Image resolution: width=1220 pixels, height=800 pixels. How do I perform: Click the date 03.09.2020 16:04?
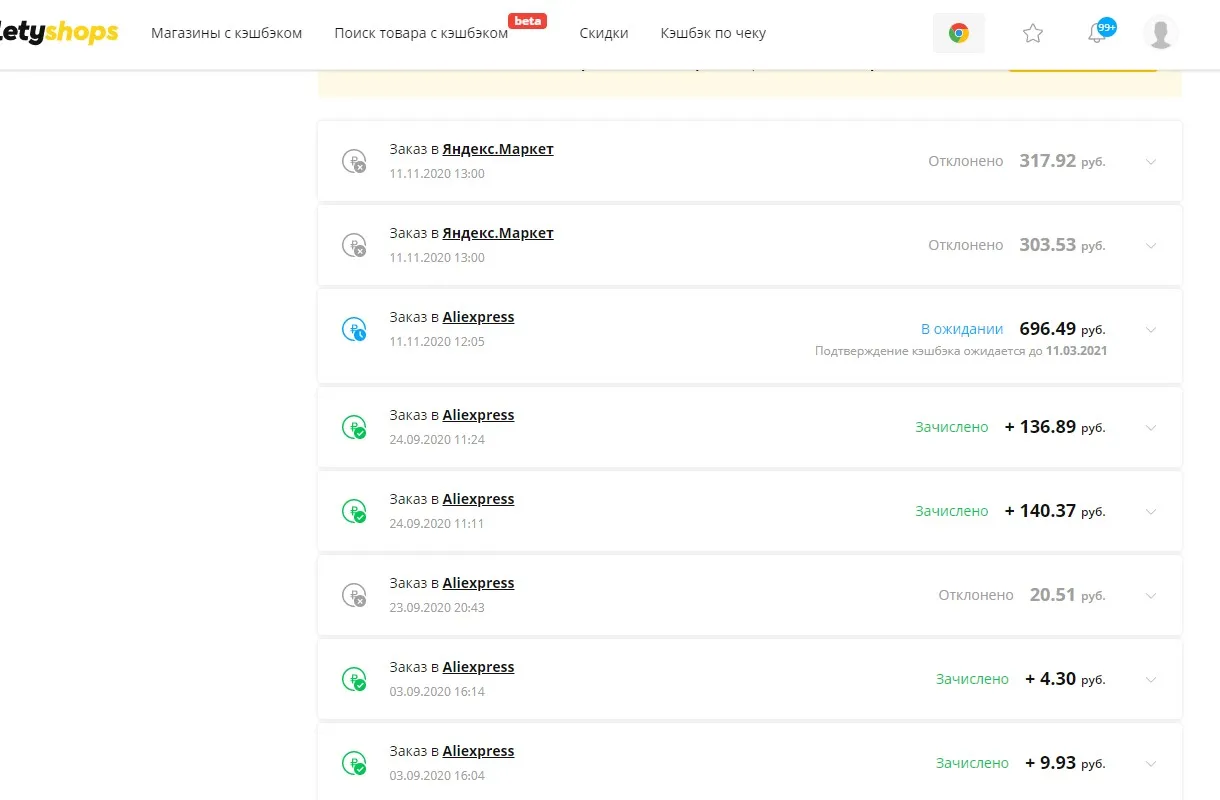[437, 776]
